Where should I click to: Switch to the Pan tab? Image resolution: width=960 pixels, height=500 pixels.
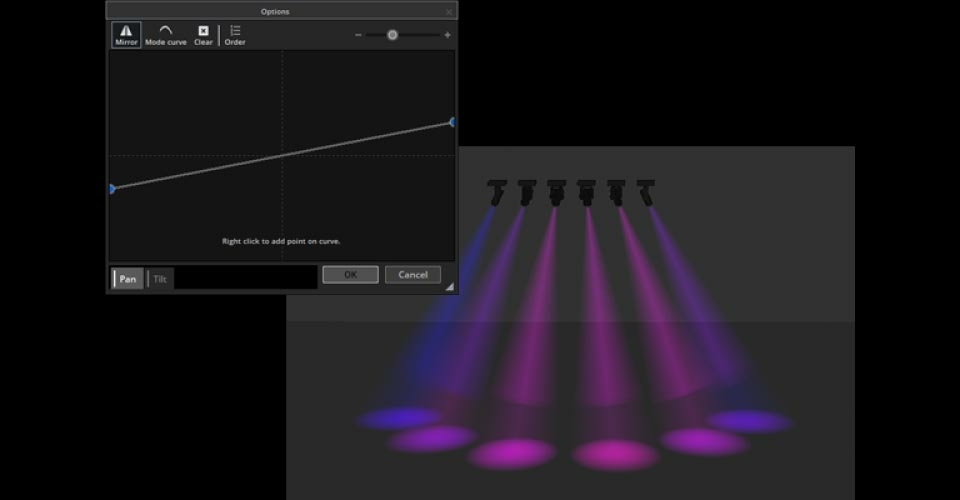(x=128, y=279)
